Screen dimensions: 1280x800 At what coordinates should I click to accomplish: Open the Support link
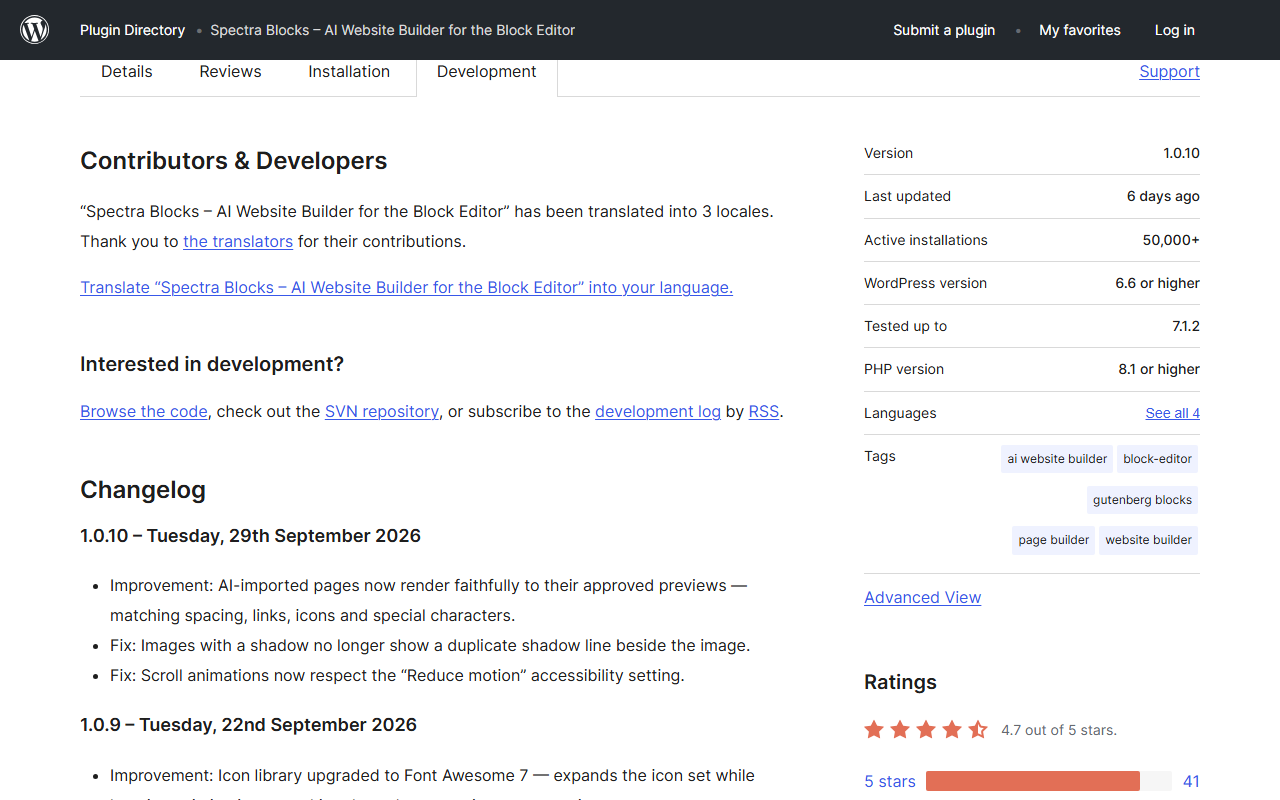[1169, 72]
